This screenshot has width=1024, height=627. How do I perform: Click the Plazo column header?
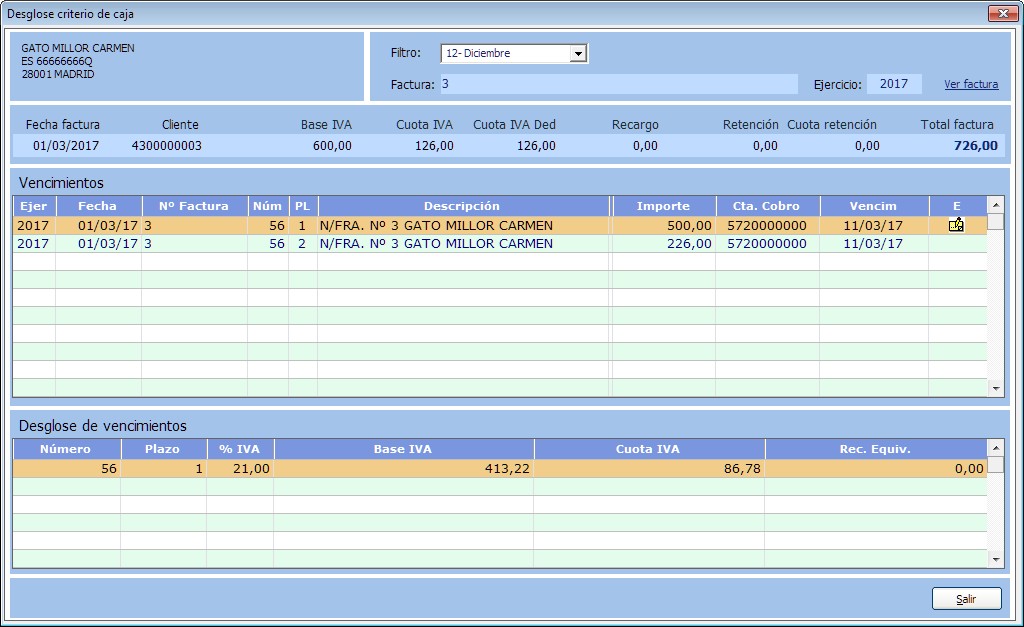click(164, 449)
